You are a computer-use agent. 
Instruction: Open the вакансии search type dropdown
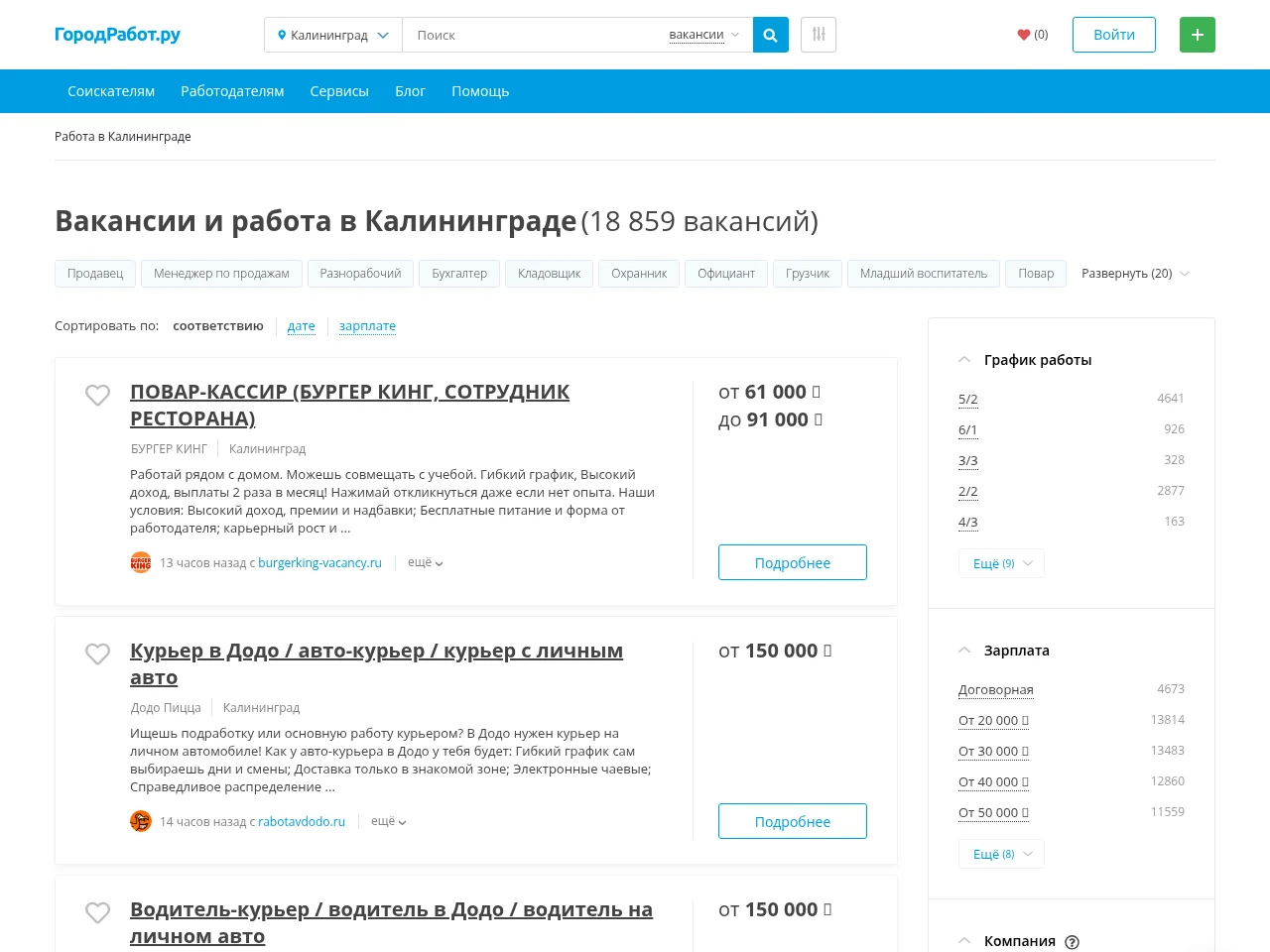[703, 35]
